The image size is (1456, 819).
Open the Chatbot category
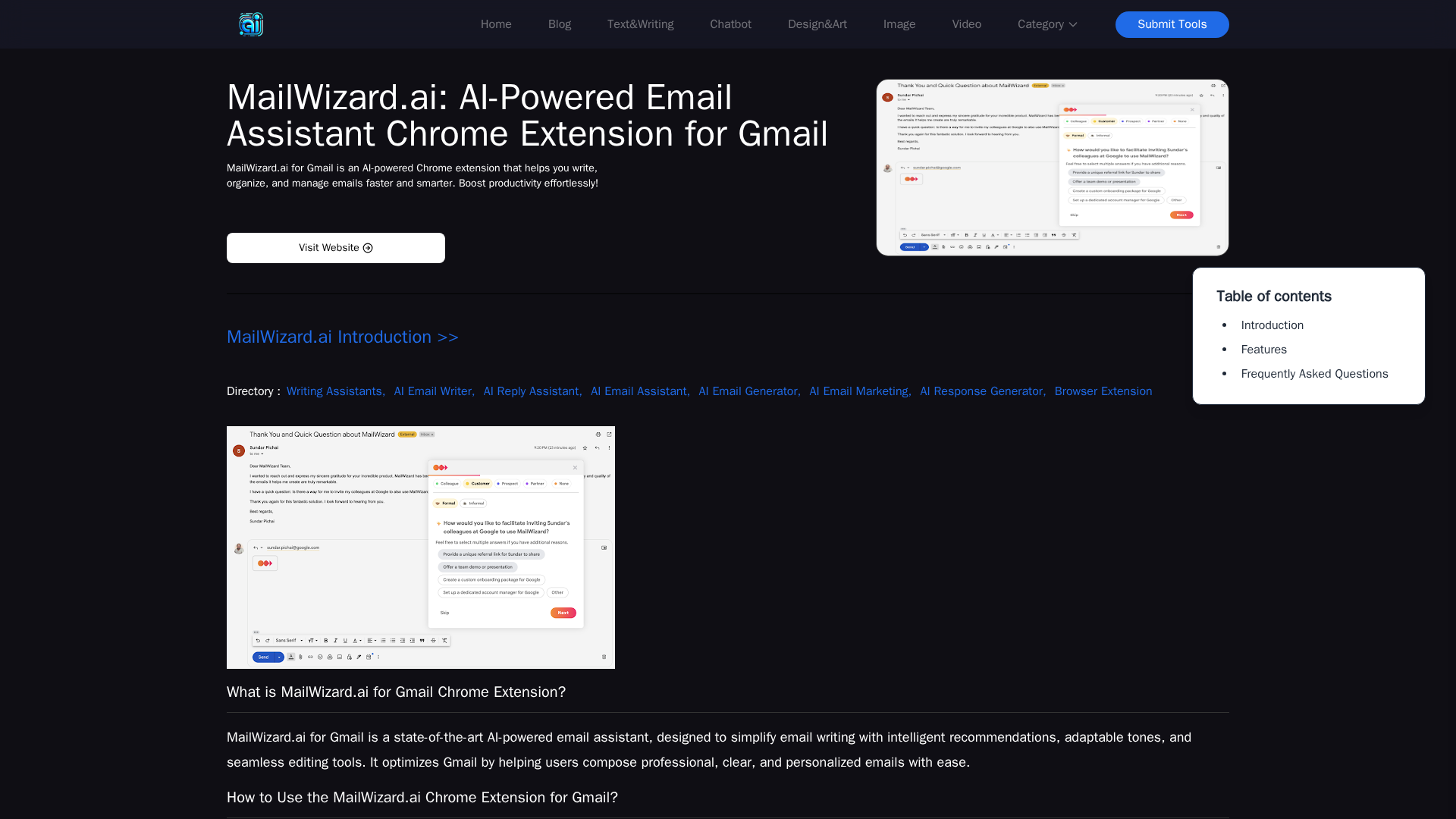click(730, 24)
